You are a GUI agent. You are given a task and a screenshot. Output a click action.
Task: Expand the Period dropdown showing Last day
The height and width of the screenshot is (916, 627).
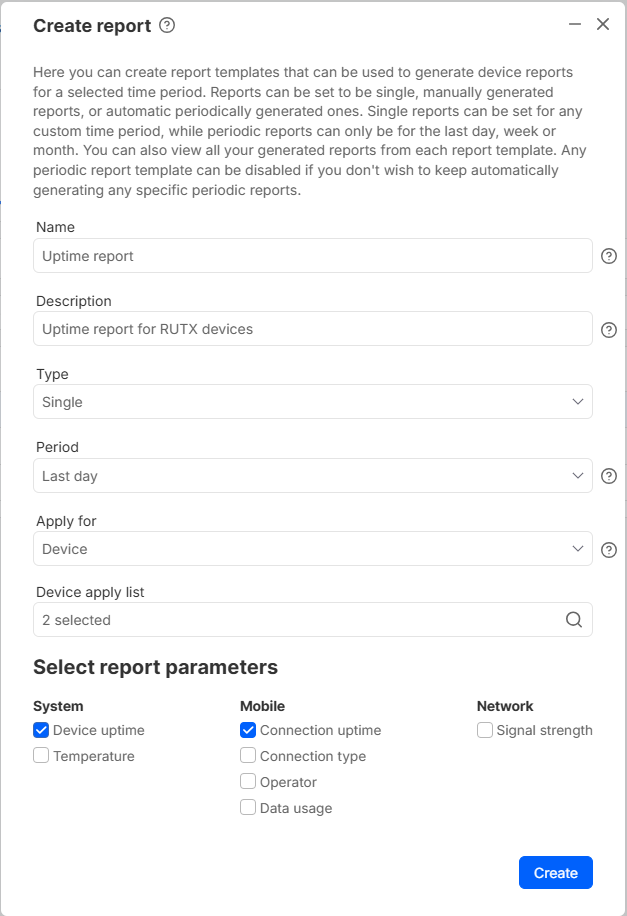click(x=312, y=476)
